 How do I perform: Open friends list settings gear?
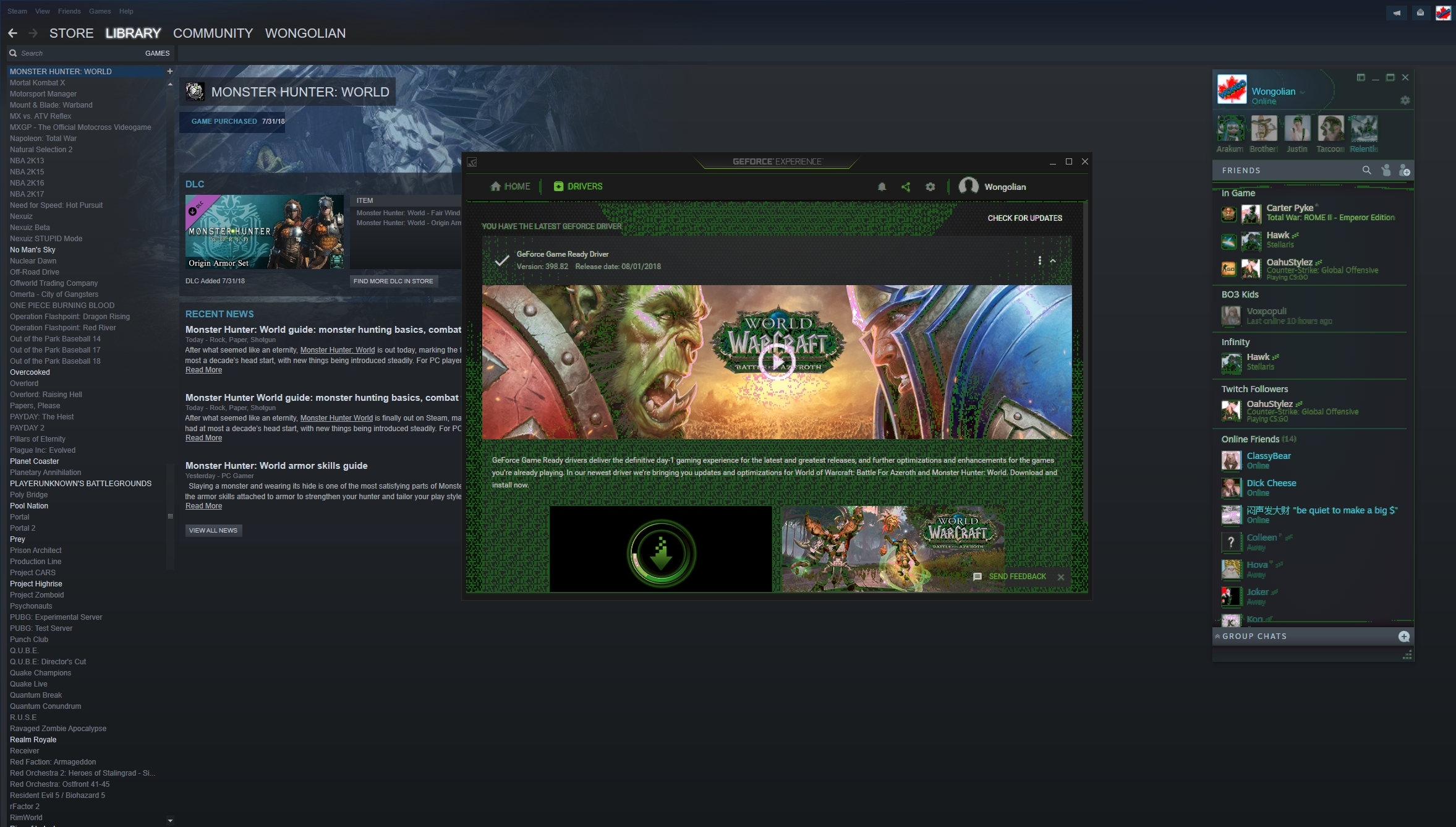[1405, 100]
